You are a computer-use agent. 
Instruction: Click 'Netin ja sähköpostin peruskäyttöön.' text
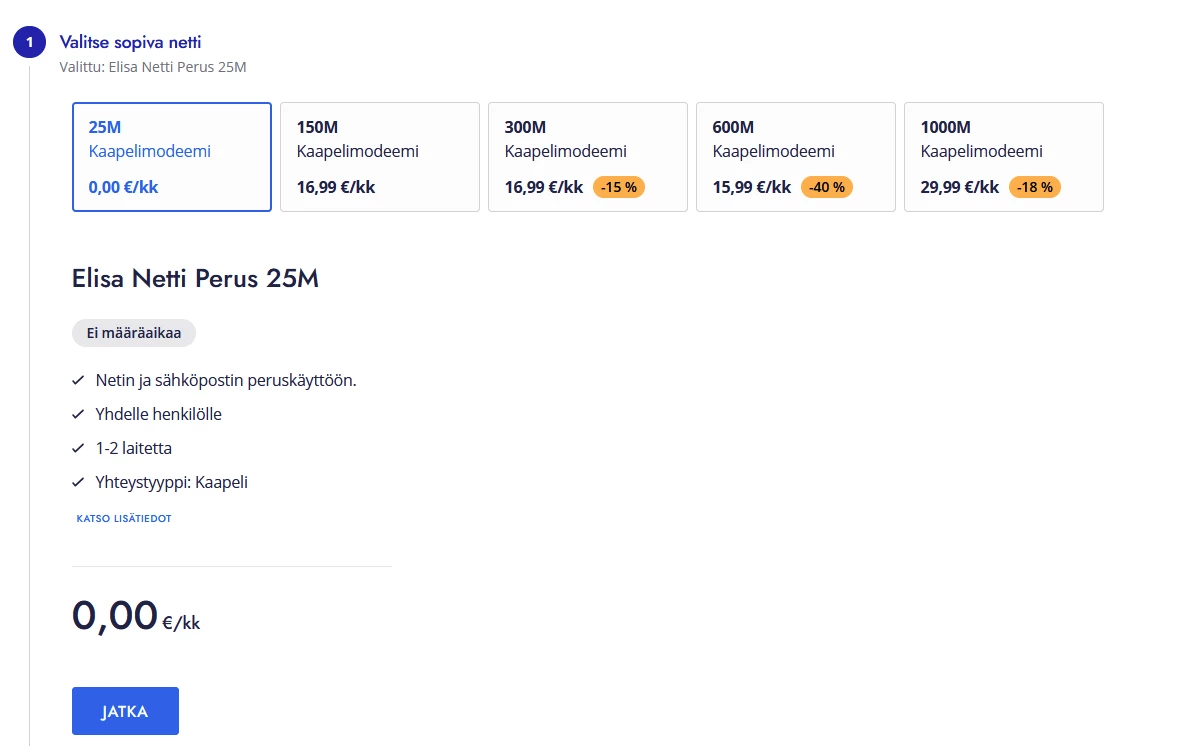point(226,381)
